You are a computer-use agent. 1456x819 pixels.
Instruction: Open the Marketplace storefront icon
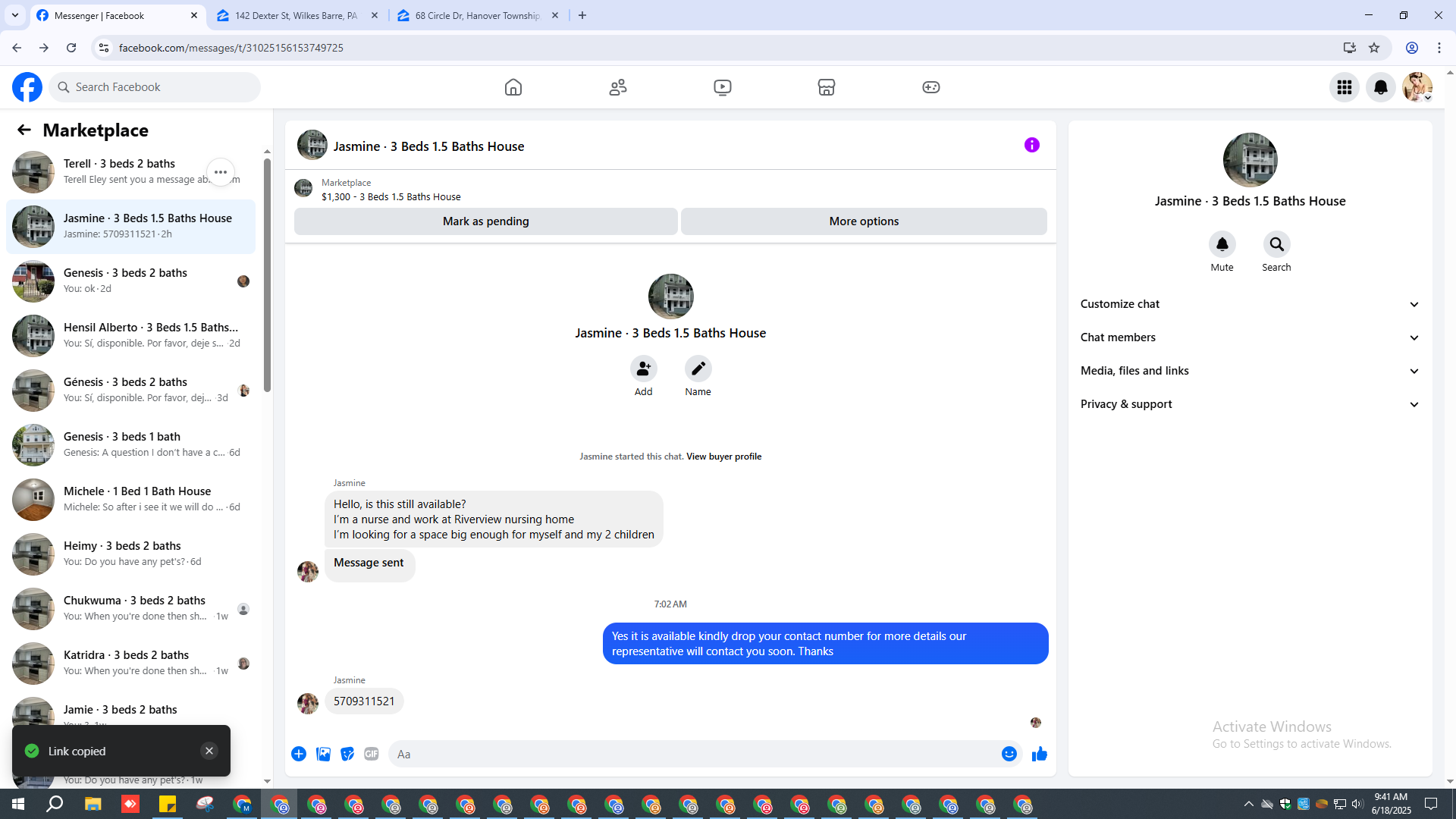pyautogui.click(x=827, y=87)
